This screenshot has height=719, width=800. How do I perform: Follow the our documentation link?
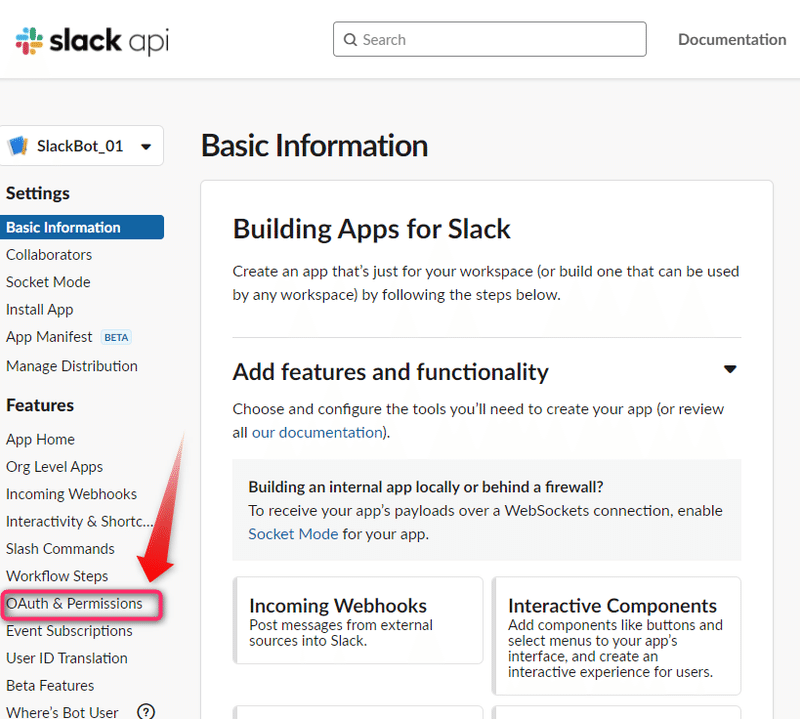point(317,433)
